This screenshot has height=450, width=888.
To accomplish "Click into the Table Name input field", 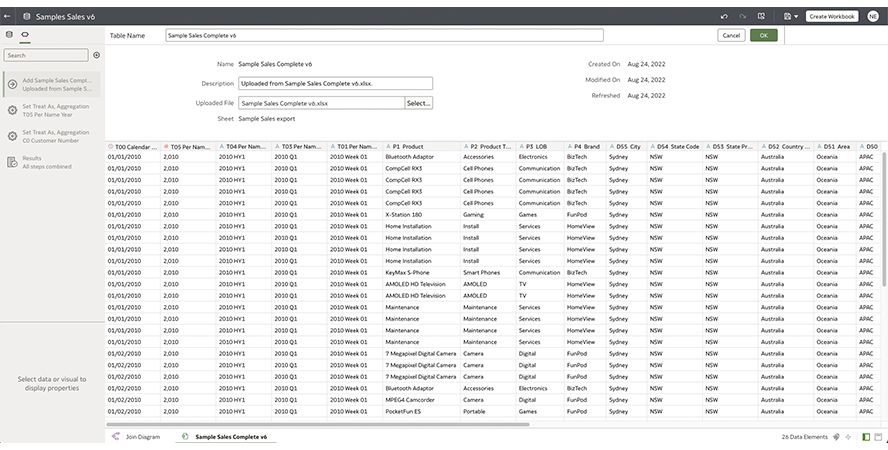I will tap(384, 35).
